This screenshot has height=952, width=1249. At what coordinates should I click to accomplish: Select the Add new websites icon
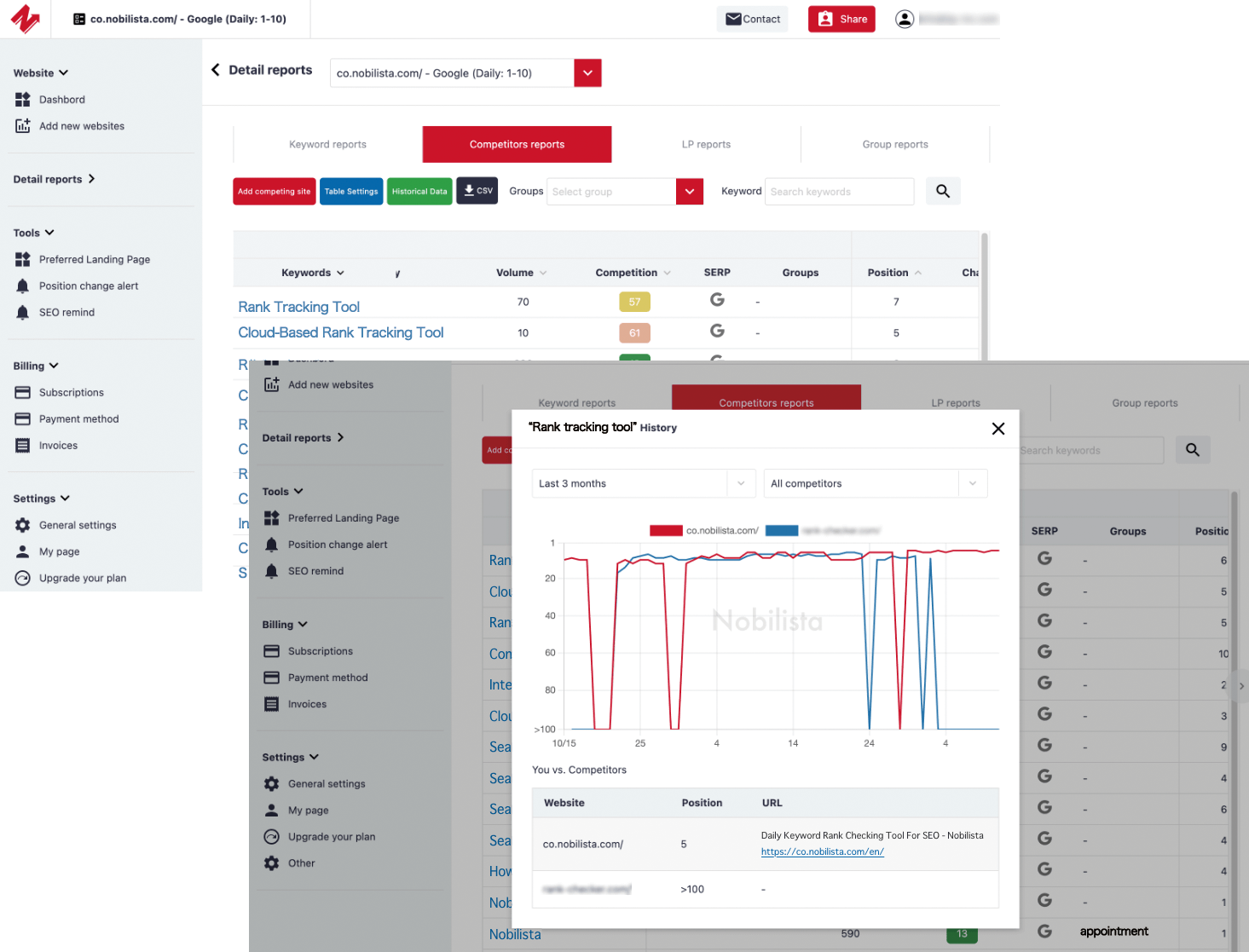point(22,125)
